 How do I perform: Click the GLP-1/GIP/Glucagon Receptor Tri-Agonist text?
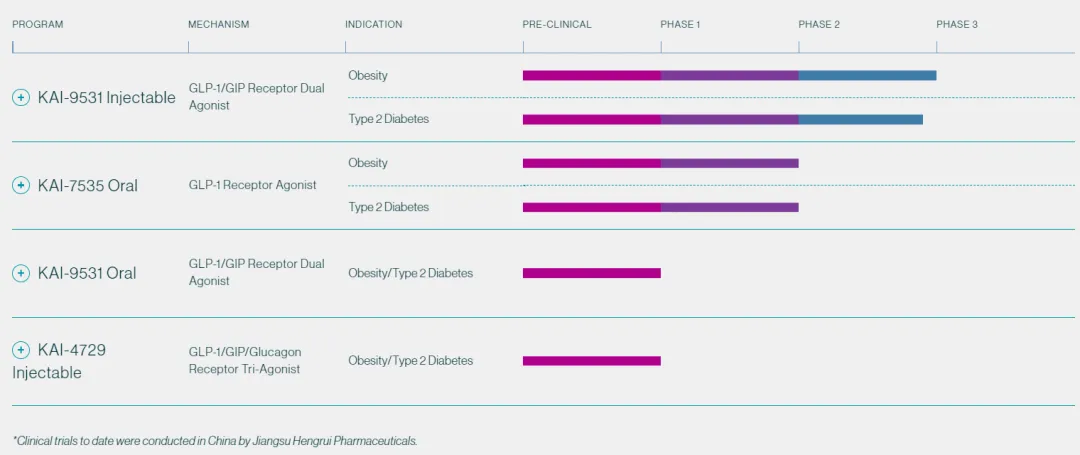pyautogui.click(x=245, y=360)
